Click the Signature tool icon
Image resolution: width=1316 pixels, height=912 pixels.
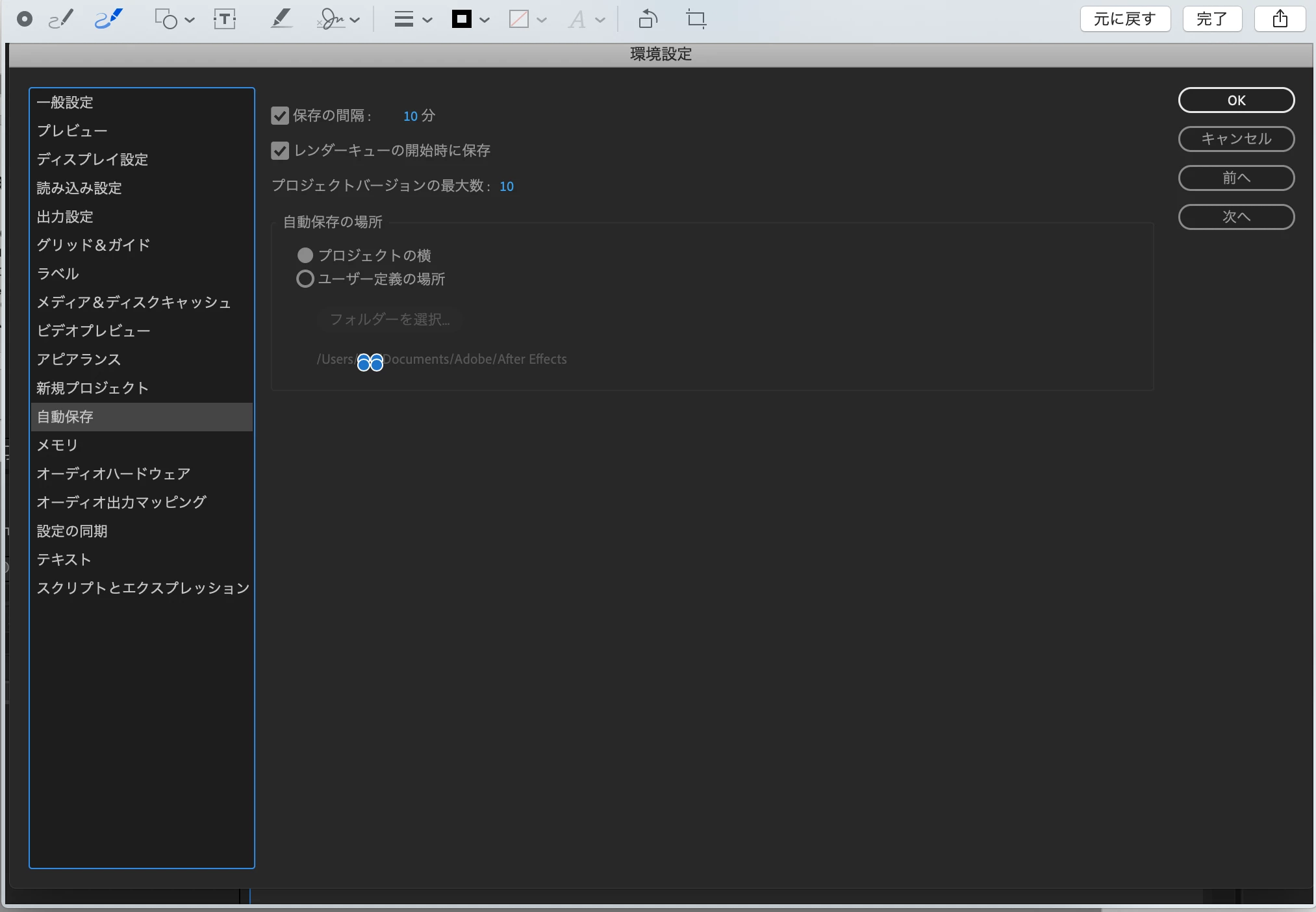tap(332, 19)
